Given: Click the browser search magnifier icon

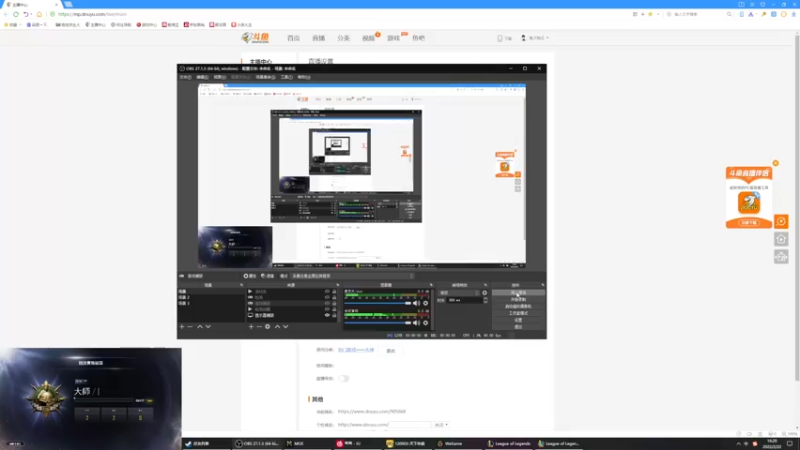Looking at the screenshot, I should point(730,14).
